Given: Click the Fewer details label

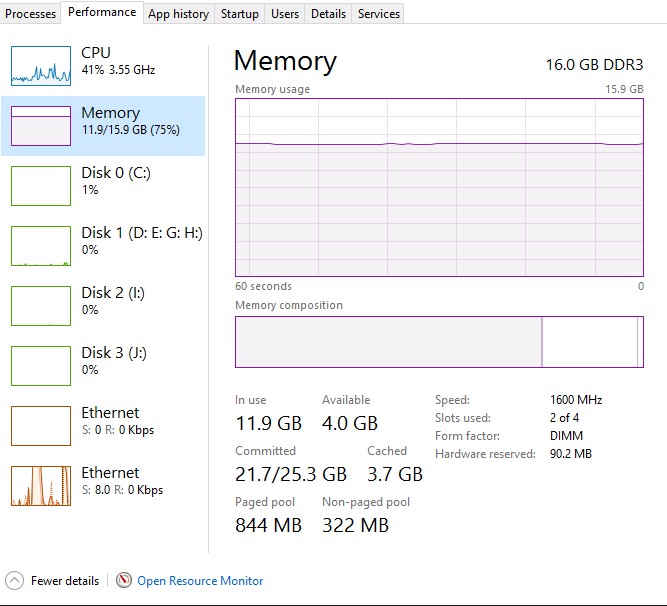Looking at the screenshot, I should coord(65,580).
